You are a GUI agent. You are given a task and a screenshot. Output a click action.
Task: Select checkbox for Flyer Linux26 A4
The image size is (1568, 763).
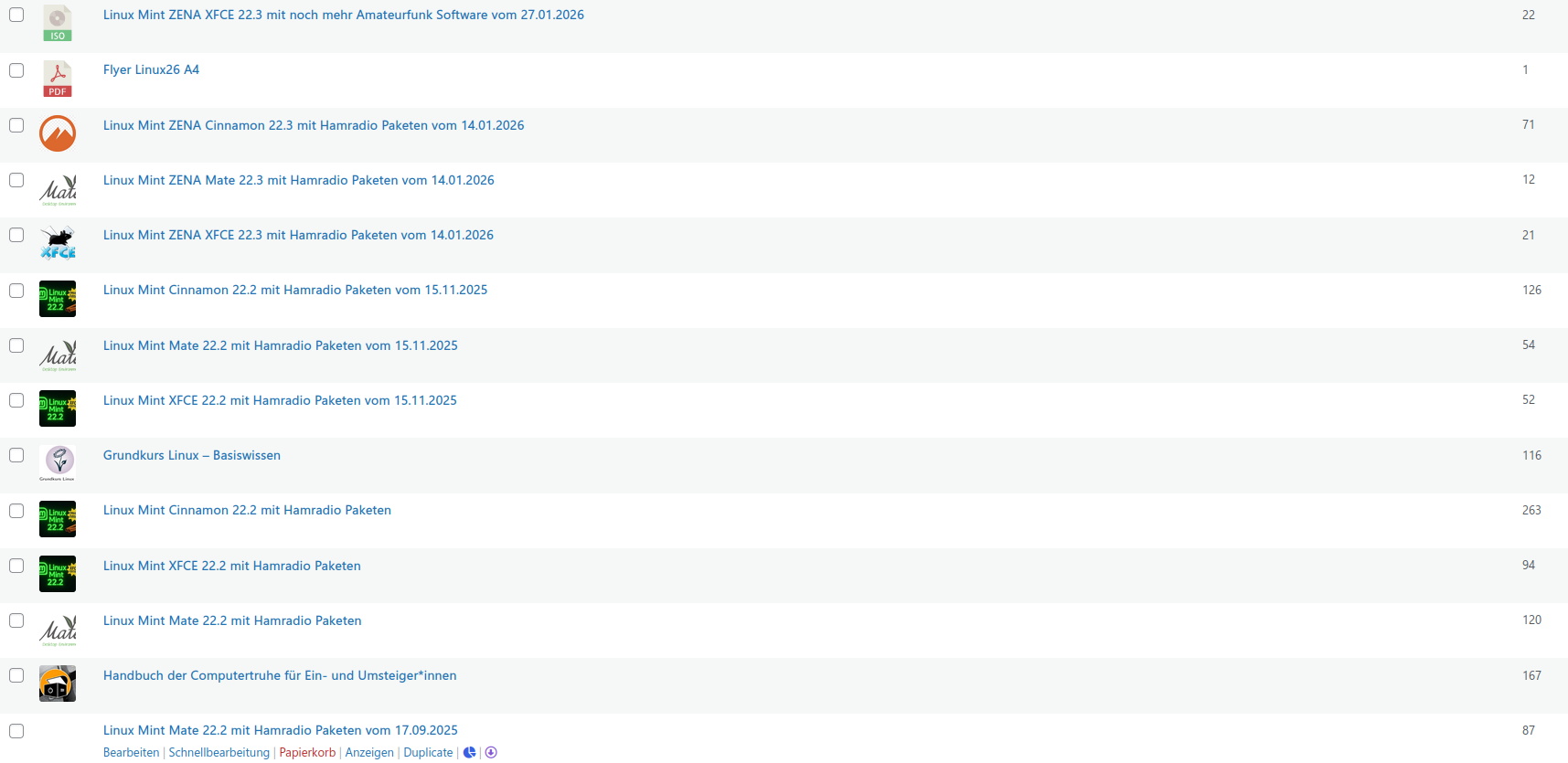16,70
